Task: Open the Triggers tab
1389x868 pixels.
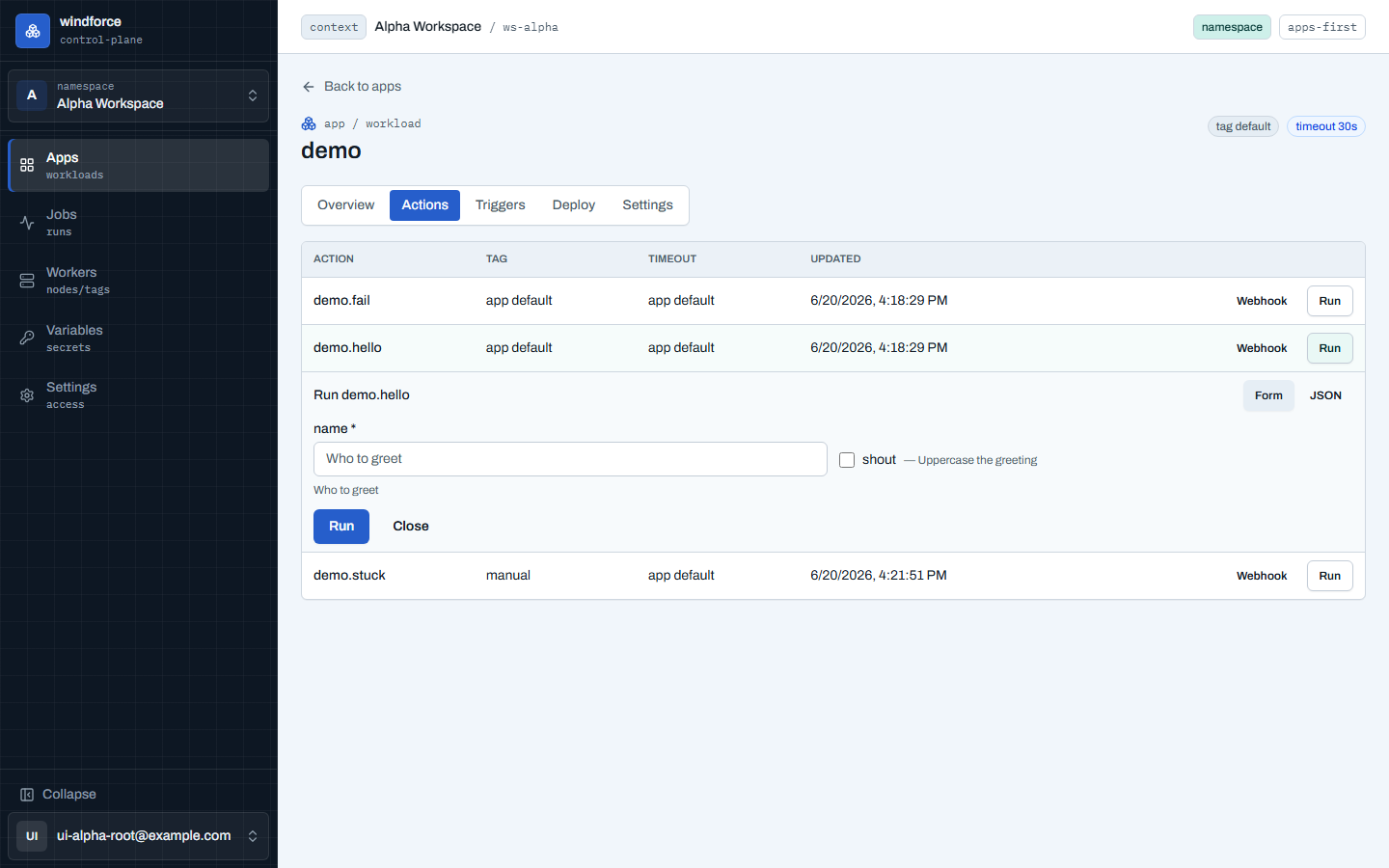Action: 500,205
